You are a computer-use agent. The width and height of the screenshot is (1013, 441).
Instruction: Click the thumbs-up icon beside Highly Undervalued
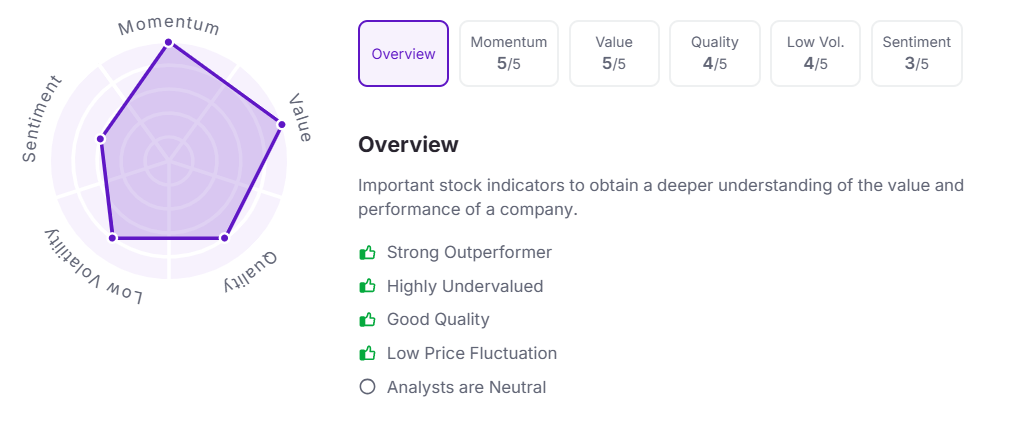pos(367,286)
